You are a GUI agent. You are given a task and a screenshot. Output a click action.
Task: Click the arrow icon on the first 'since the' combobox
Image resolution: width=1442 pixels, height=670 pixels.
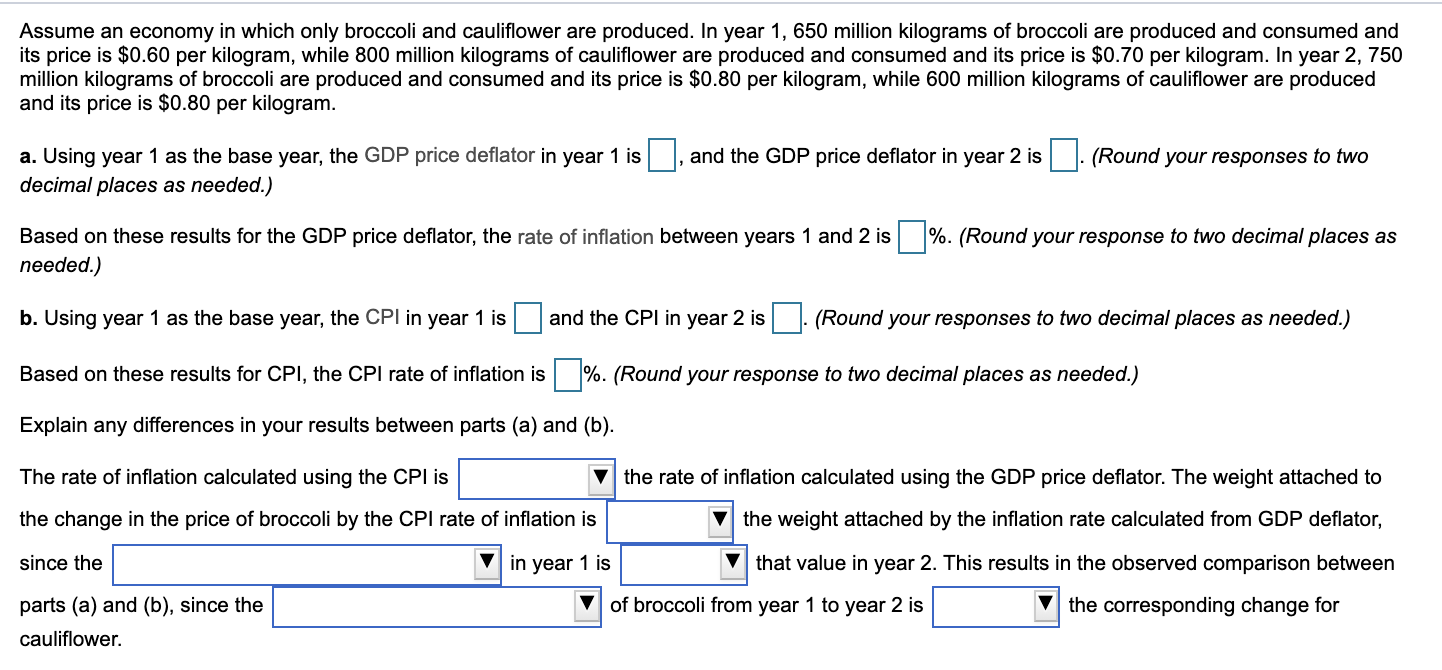(489, 563)
